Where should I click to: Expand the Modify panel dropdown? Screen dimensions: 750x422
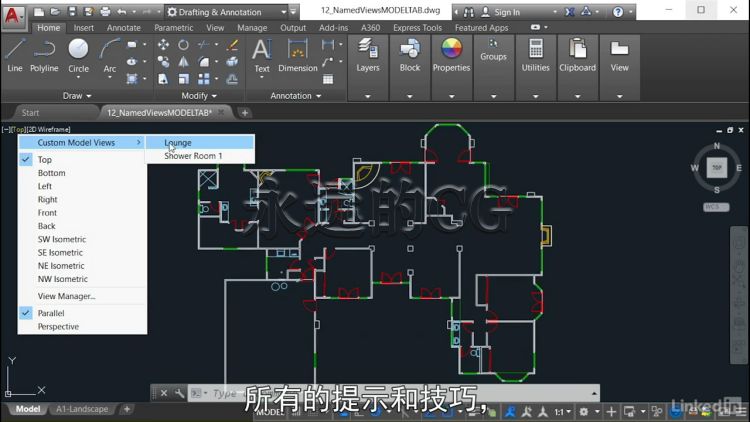pyautogui.click(x=199, y=96)
